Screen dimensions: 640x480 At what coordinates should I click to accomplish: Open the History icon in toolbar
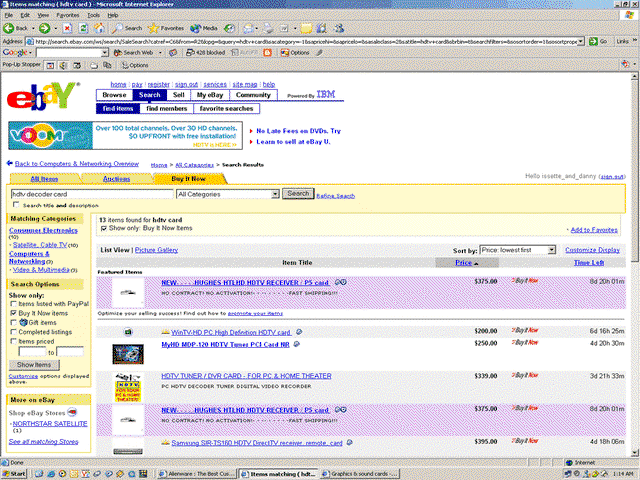click(x=230, y=28)
